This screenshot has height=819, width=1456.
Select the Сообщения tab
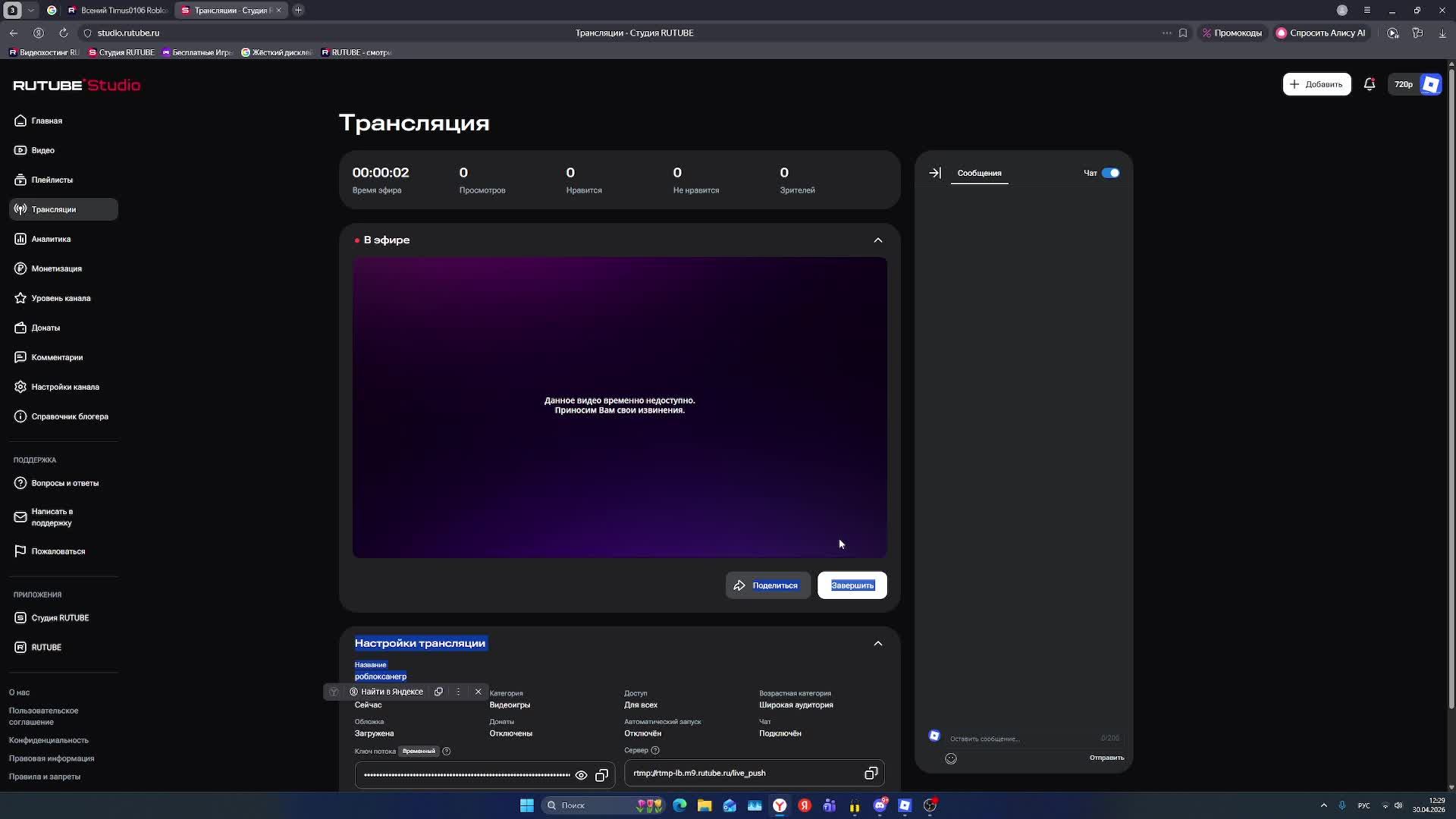click(x=979, y=173)
